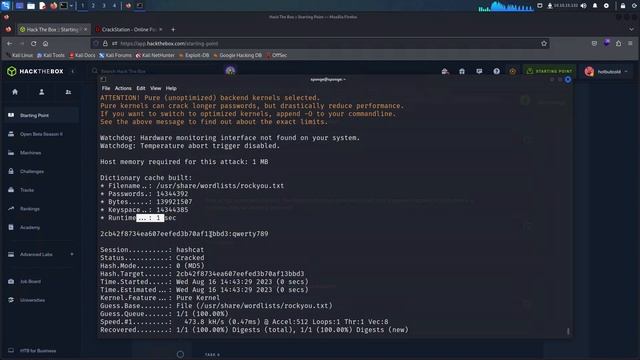
Task: Open the Kali Forums bookmark
Action: (116, 55)
